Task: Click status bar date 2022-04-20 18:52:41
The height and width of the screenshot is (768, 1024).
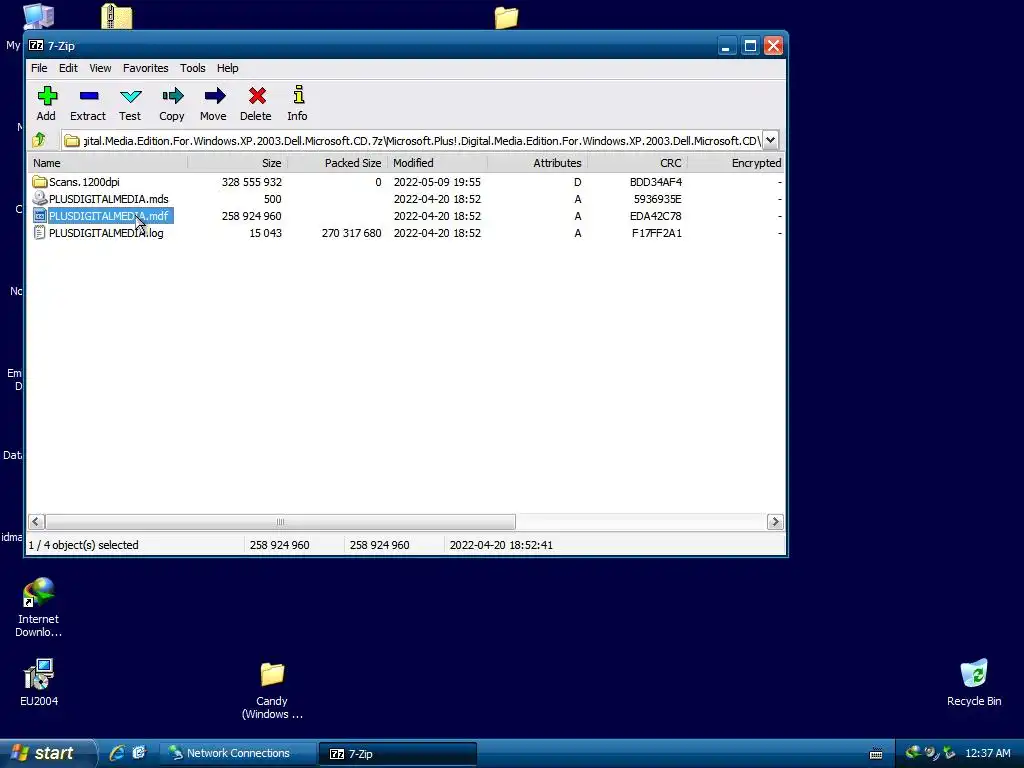Action: 501,545
